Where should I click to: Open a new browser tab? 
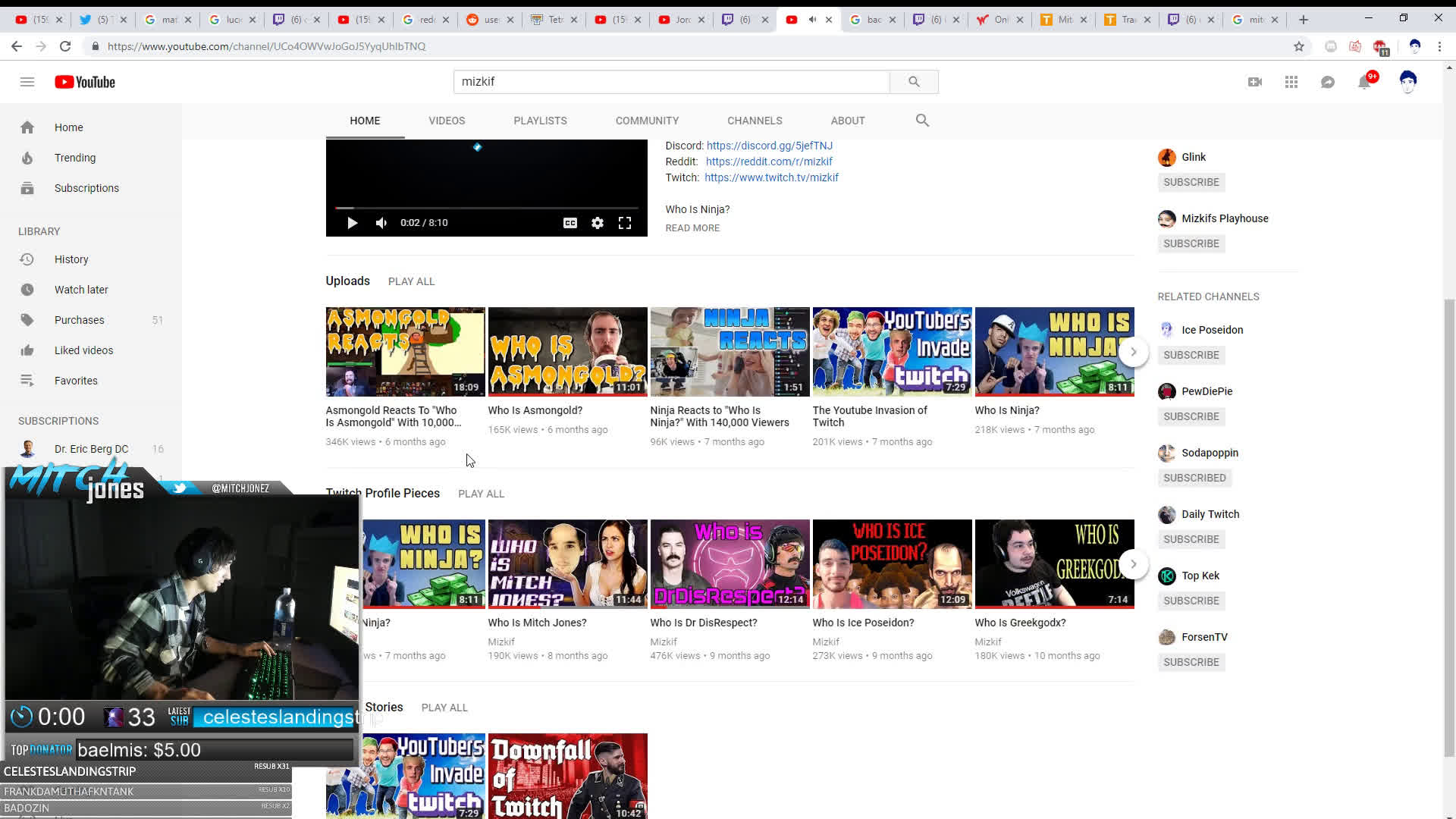click(x=1304, y=20)
